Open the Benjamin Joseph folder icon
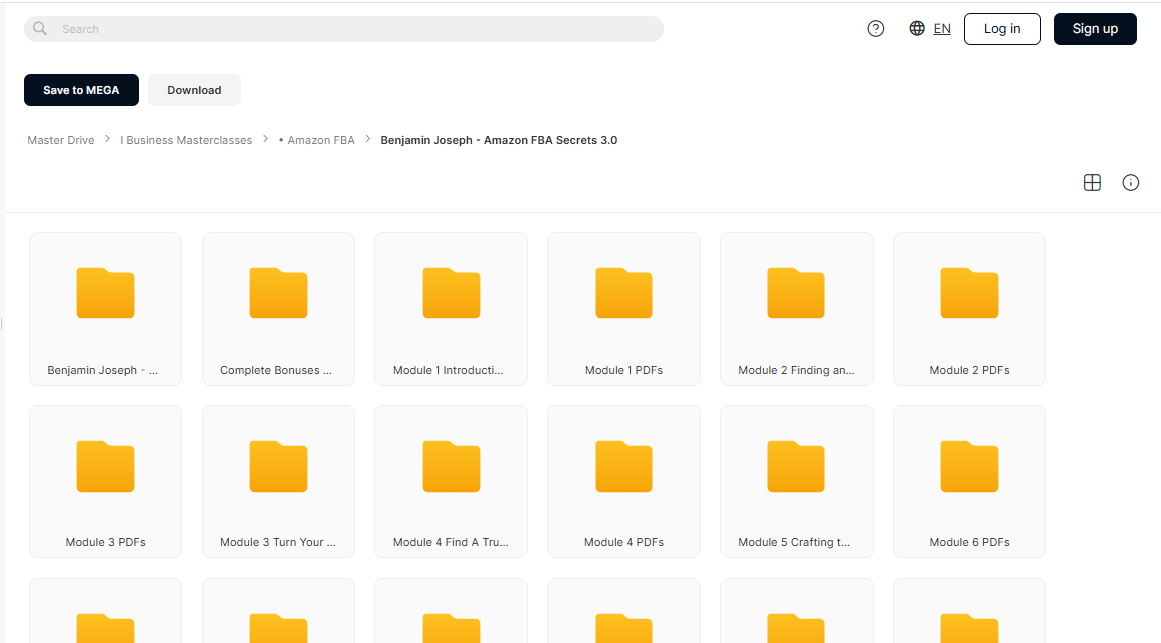This screenshot has width=1161, height=643. (x=105, y=293)
